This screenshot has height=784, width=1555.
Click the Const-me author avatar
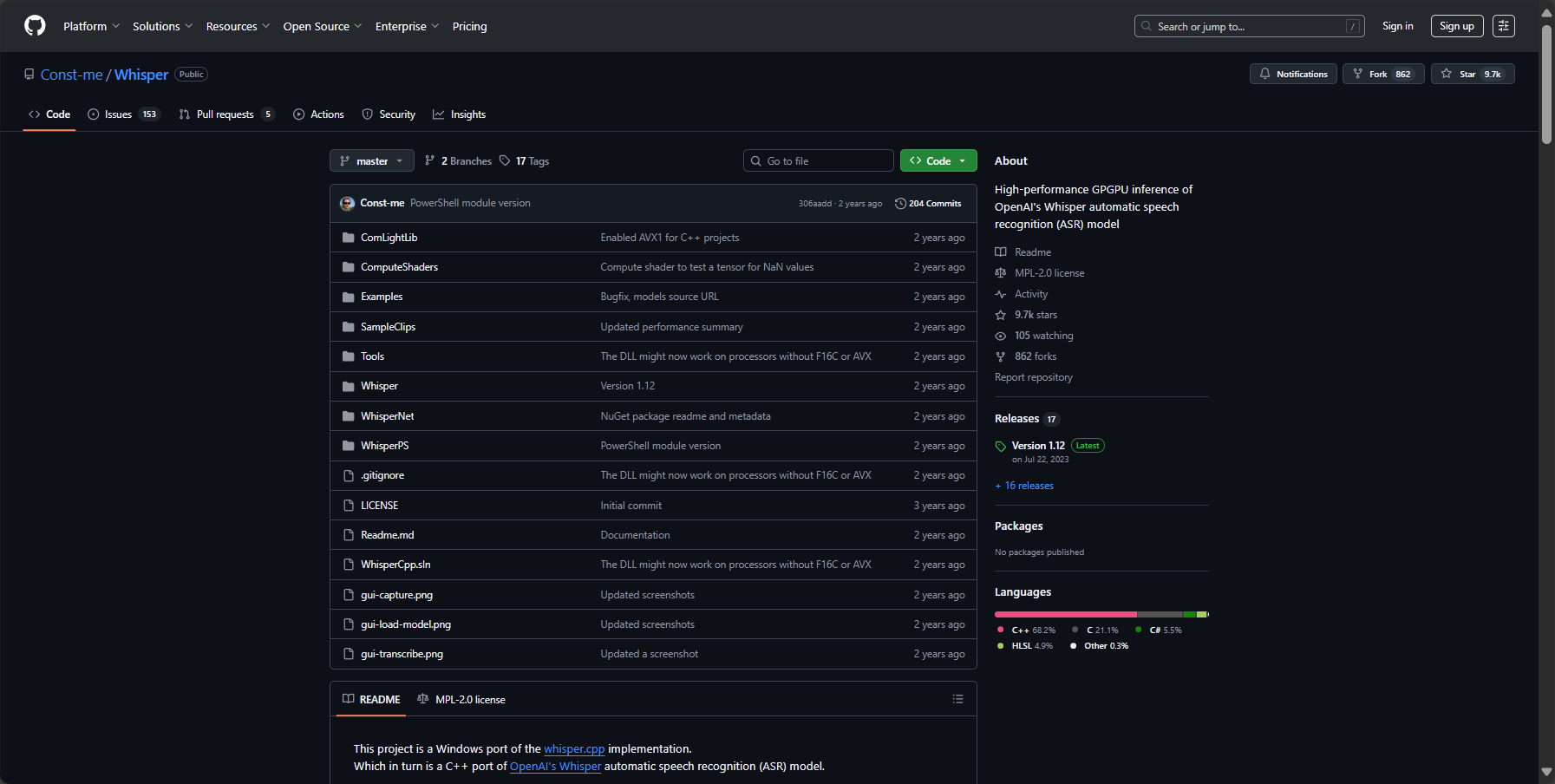pyautogui.click(x=347, y=203)
